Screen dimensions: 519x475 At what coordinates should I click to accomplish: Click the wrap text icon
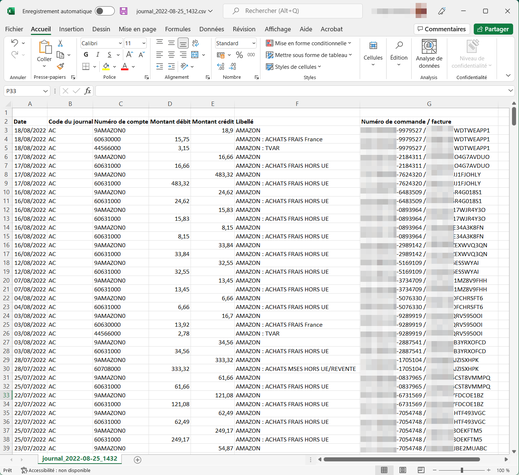point(195,43)
